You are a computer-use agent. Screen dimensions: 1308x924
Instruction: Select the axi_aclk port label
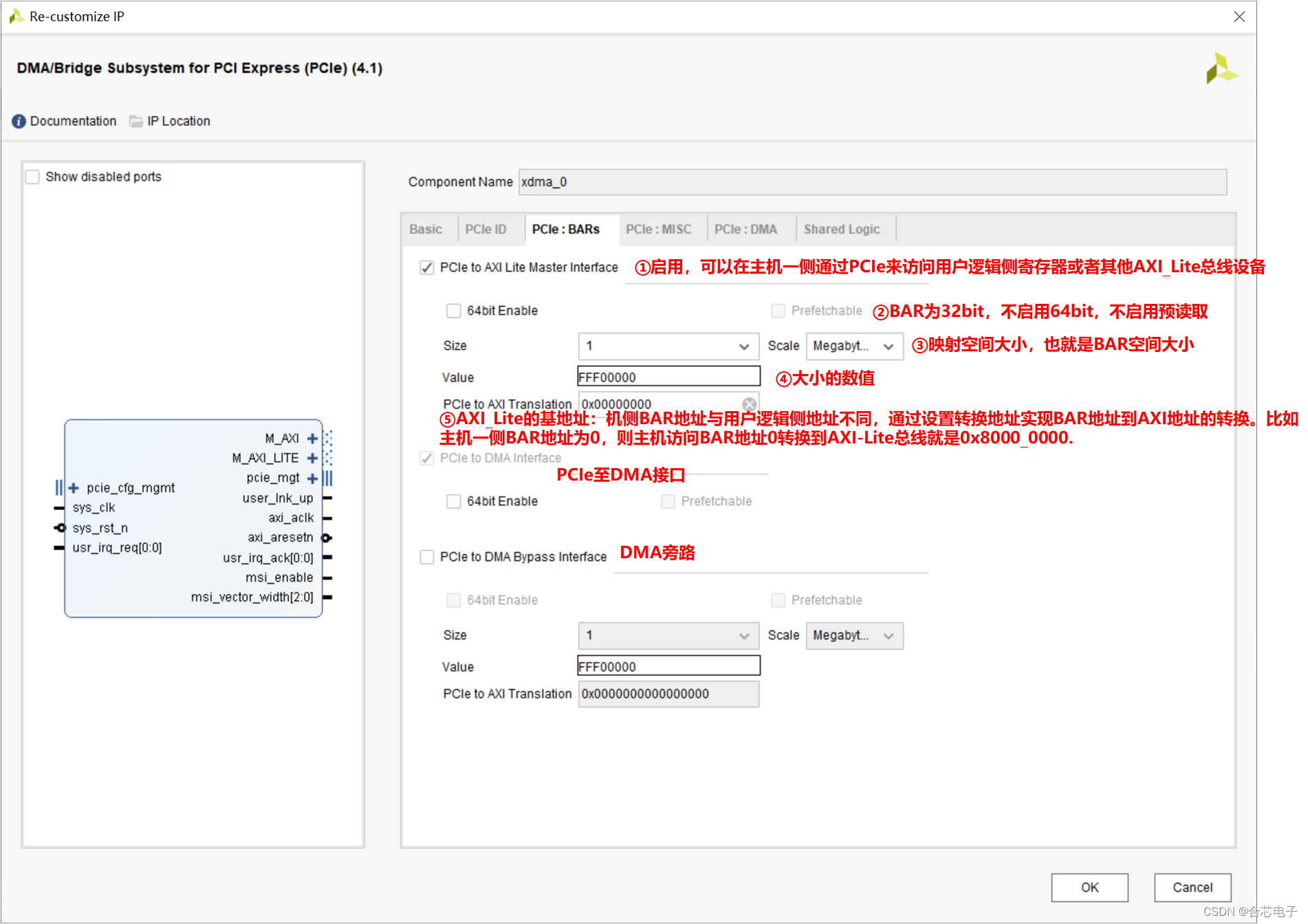coord(290,518)
